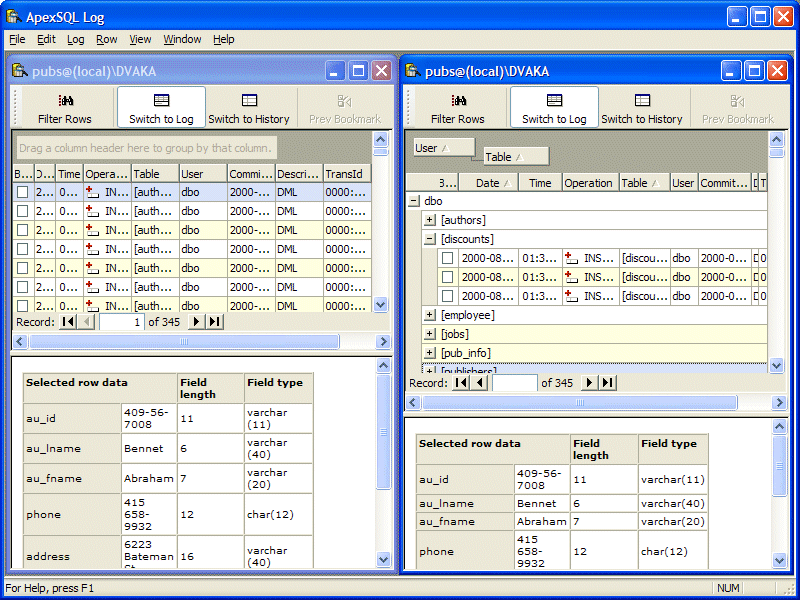Click Switch to History in right window
This screenshot has width=800, height=600.
click(x=642, y=109)
